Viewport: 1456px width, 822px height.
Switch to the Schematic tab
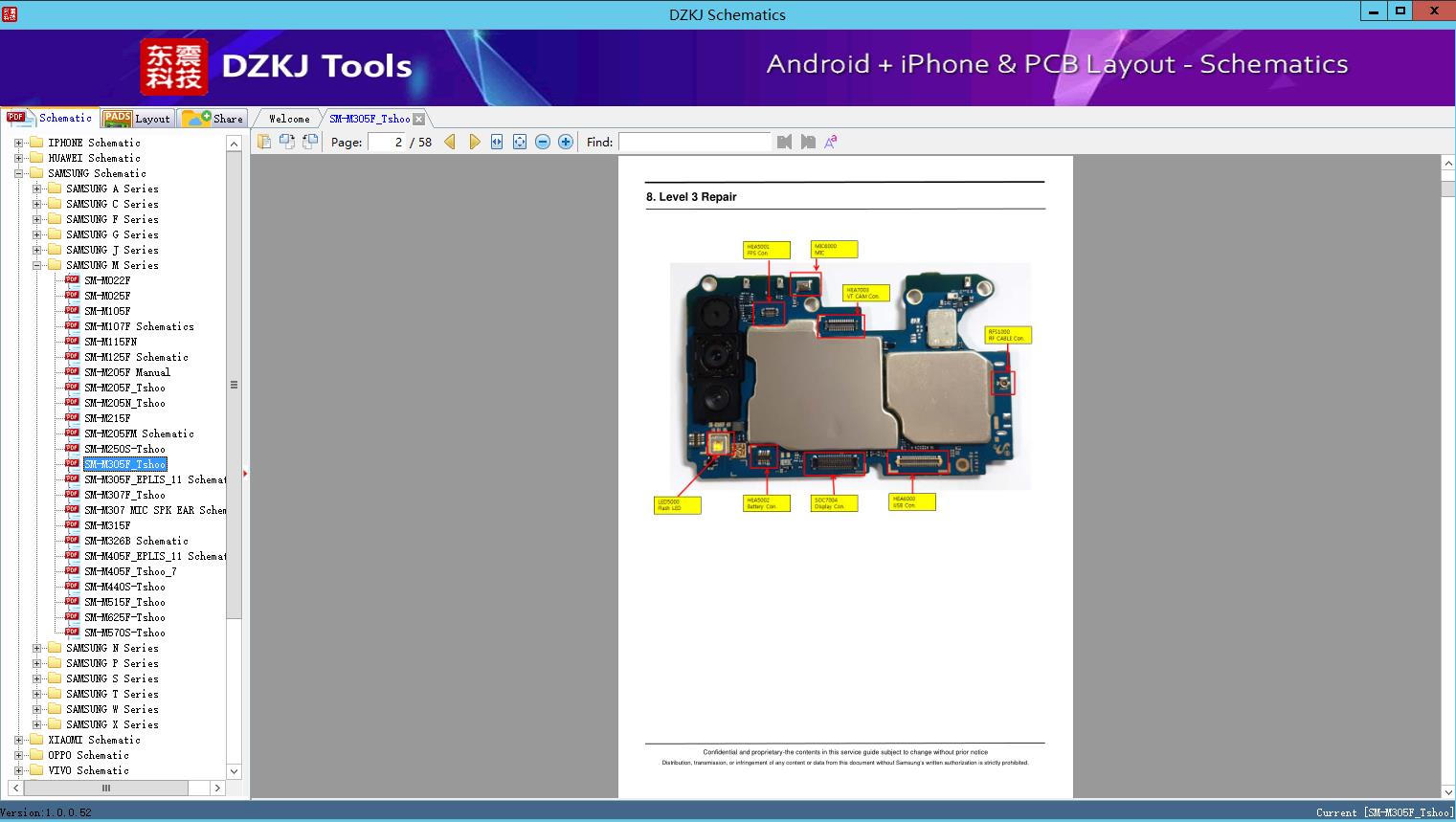(x=51, y=118)
